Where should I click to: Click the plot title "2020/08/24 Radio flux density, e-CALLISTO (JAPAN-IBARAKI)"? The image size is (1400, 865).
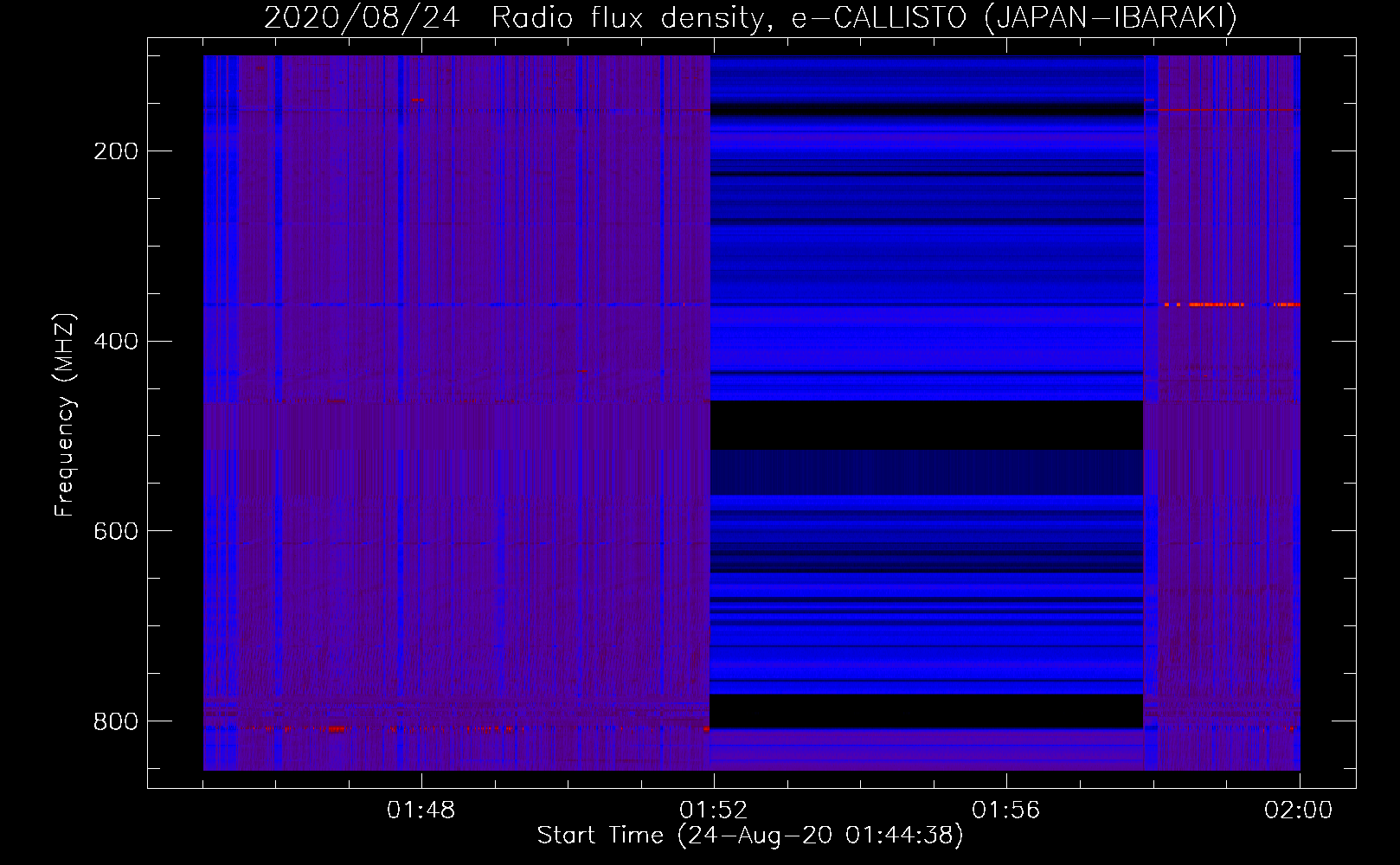pos(750,17)
